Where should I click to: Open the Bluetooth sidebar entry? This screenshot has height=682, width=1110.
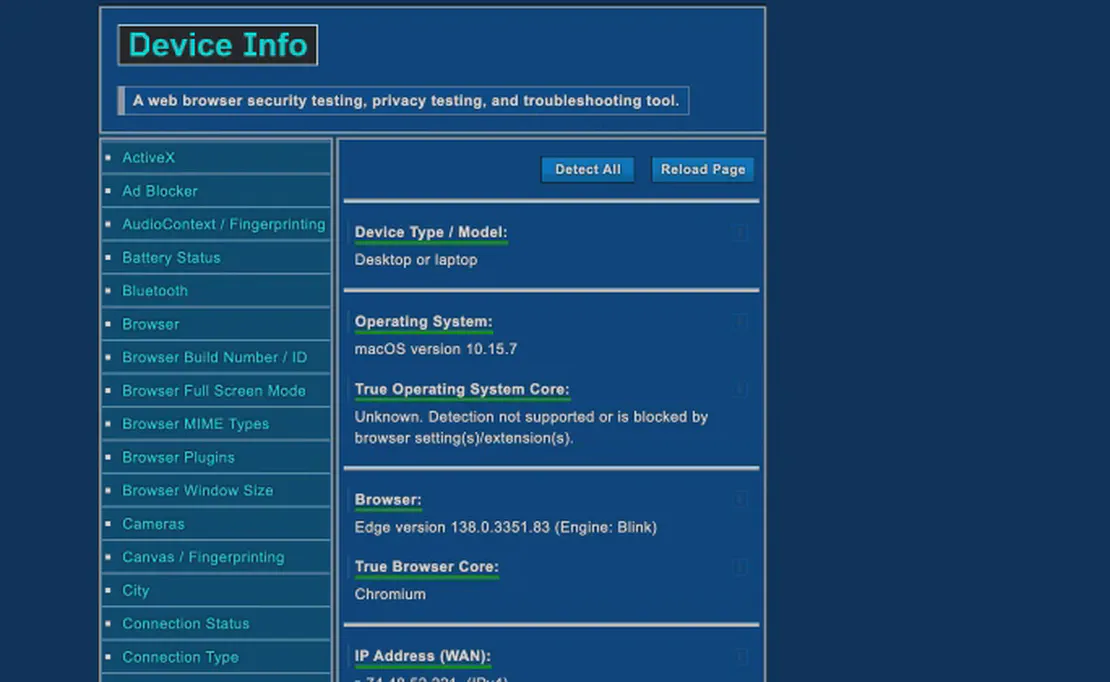tap(154, 291)
